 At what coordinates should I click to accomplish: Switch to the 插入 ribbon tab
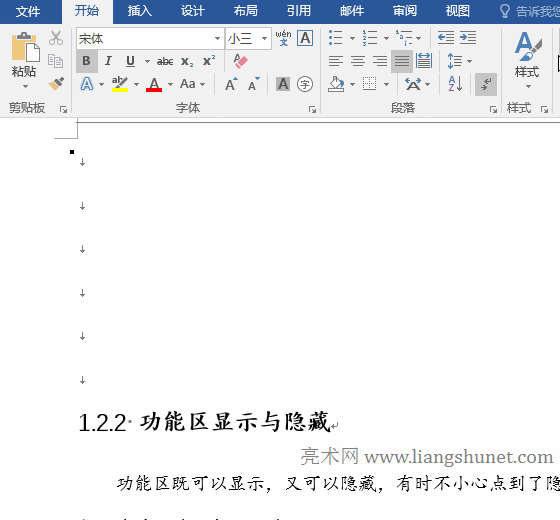pyautogui.click(x=140, y=11)
